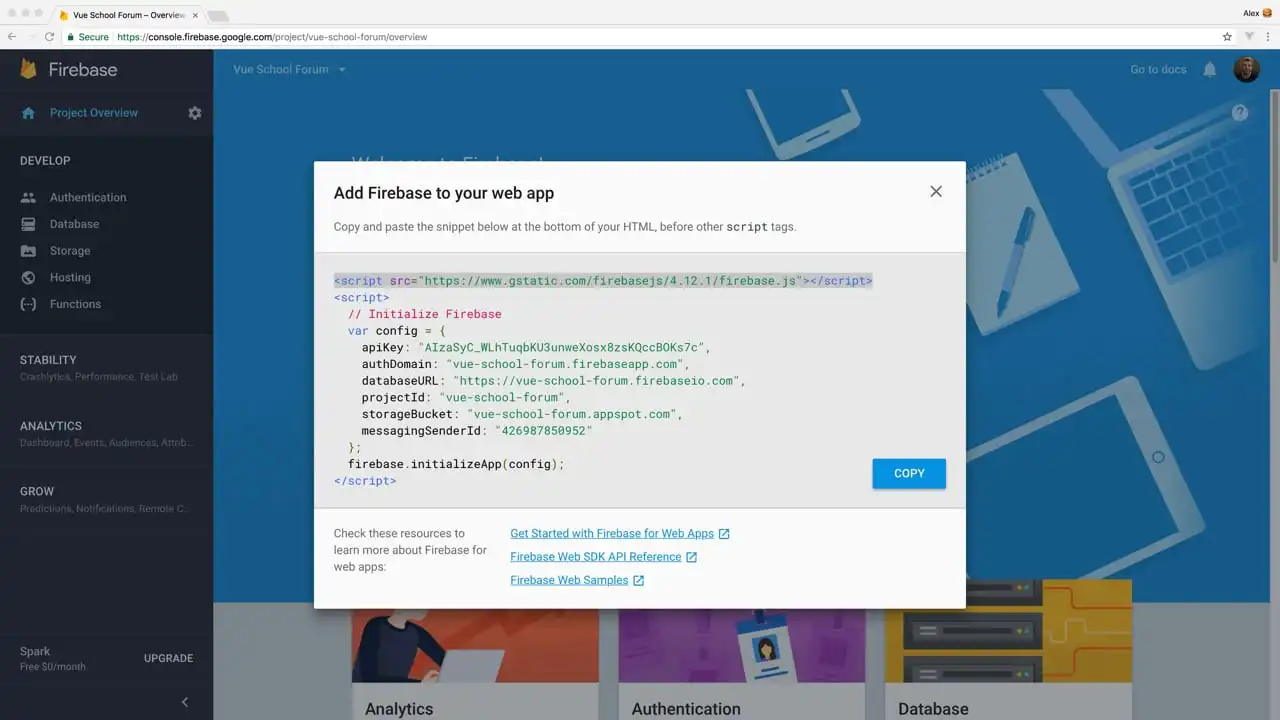Click the Alex Chrome profile button
This screenshot has width=1280, height=720.
1257,13
